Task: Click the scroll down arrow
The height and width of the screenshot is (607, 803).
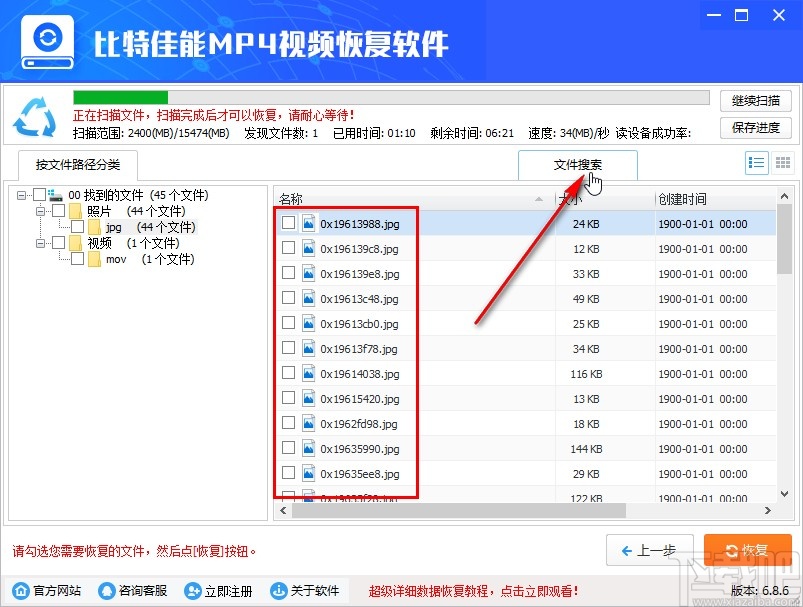Action: tap(784, 494)
